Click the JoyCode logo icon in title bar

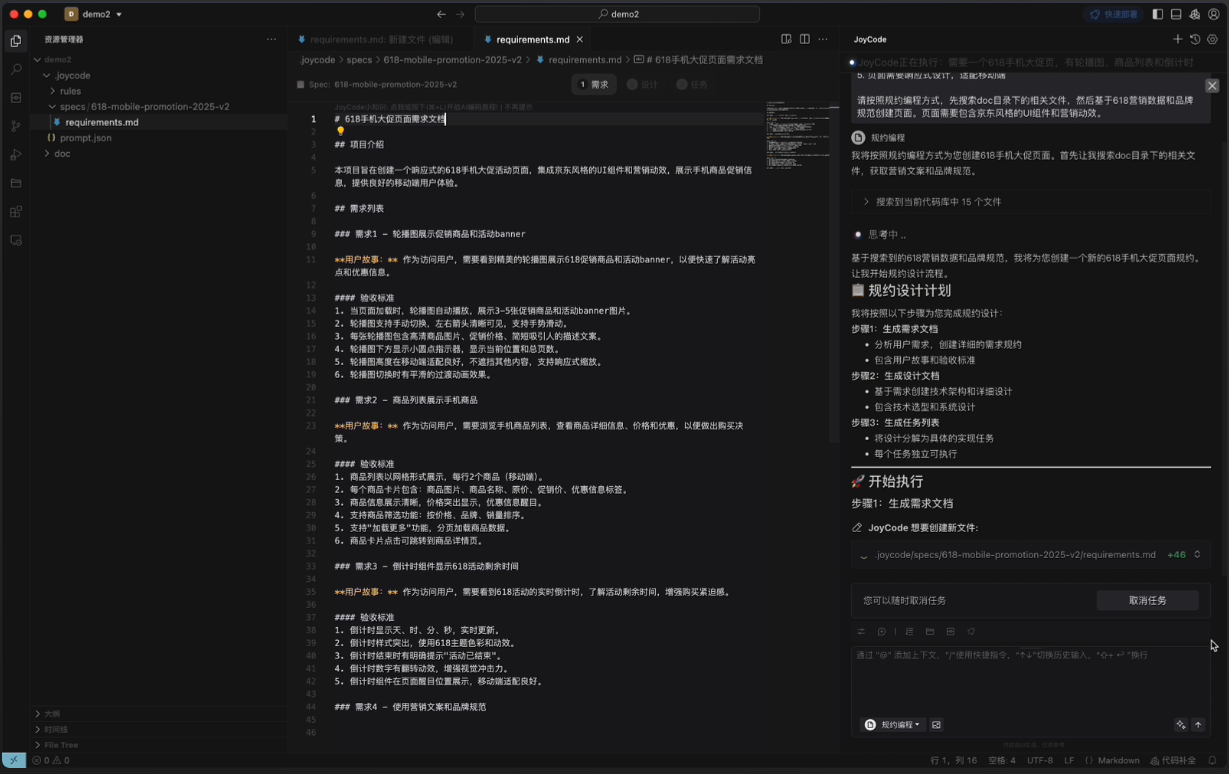1195,14
